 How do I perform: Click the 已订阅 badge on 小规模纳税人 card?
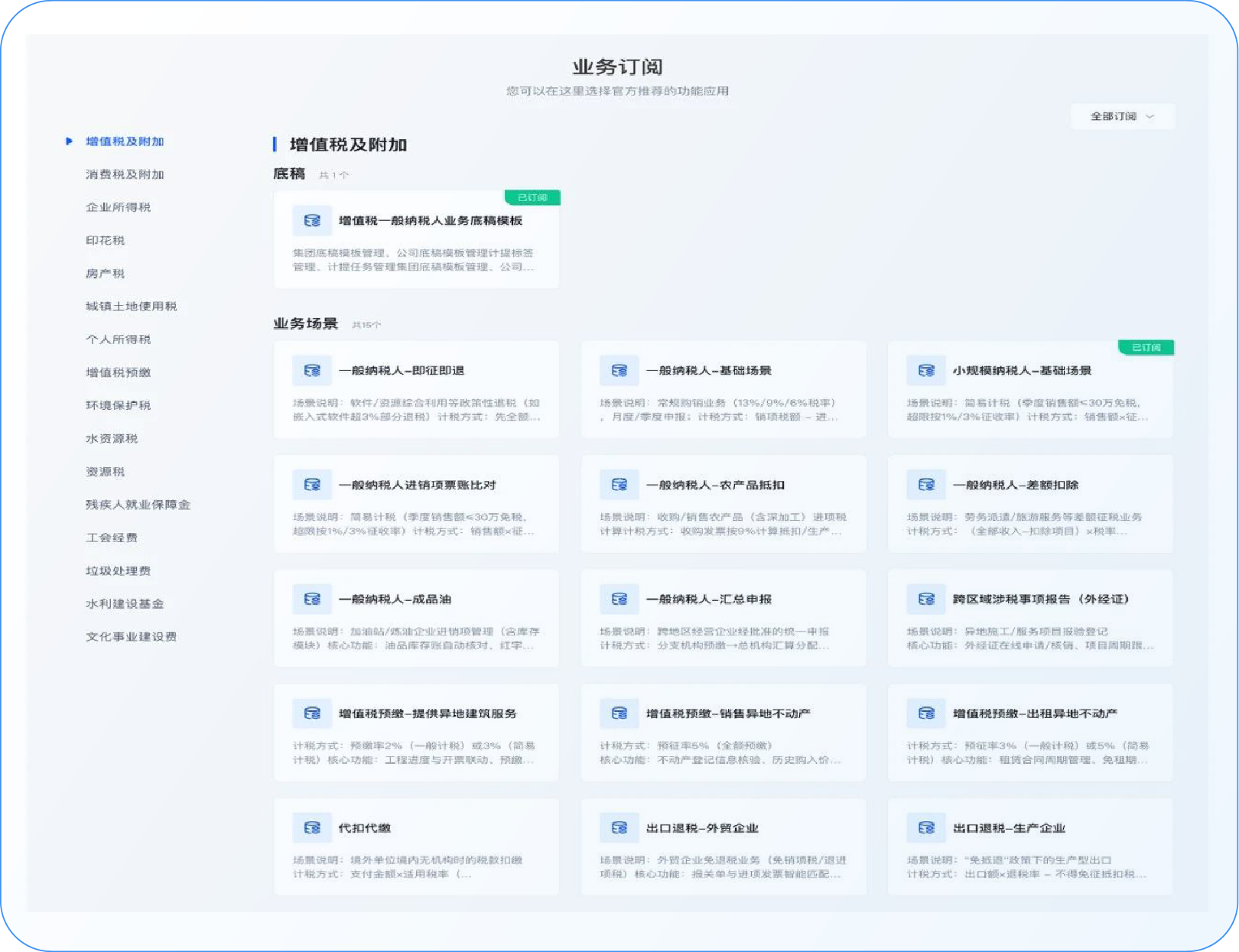(1146, 348)
